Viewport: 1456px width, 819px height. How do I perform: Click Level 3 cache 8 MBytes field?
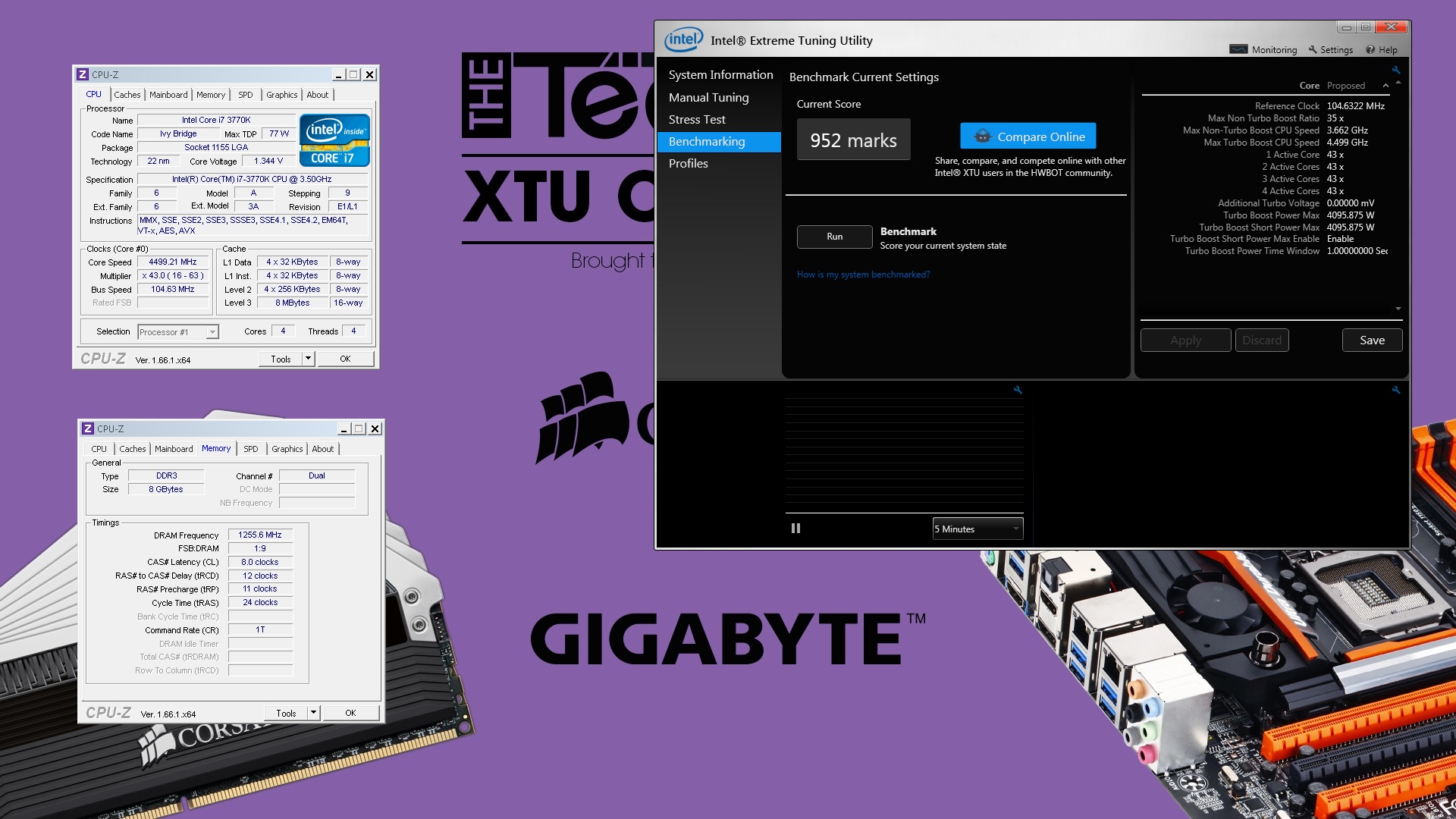293,303
